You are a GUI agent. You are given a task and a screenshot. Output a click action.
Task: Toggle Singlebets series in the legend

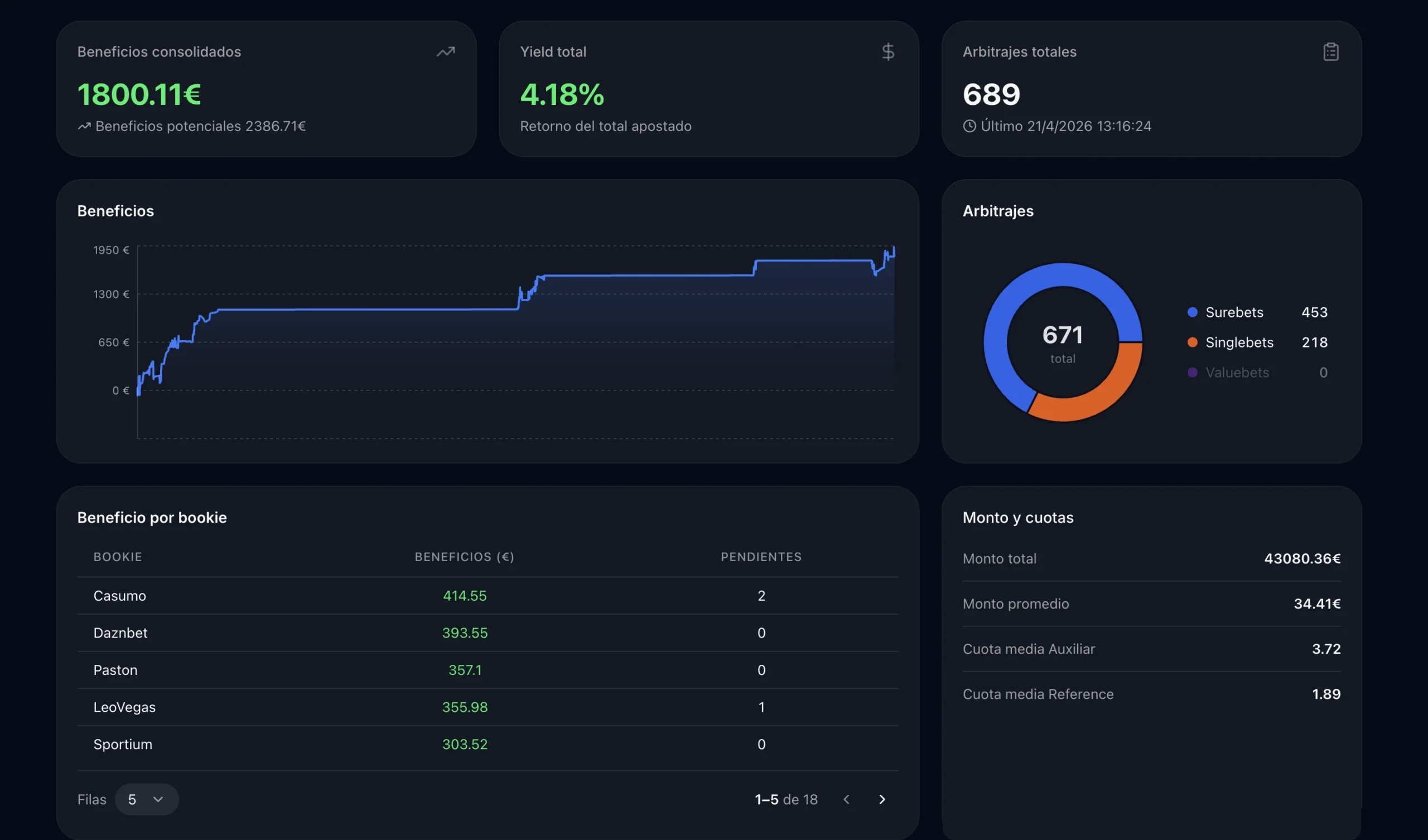(x=1257, y=342)
